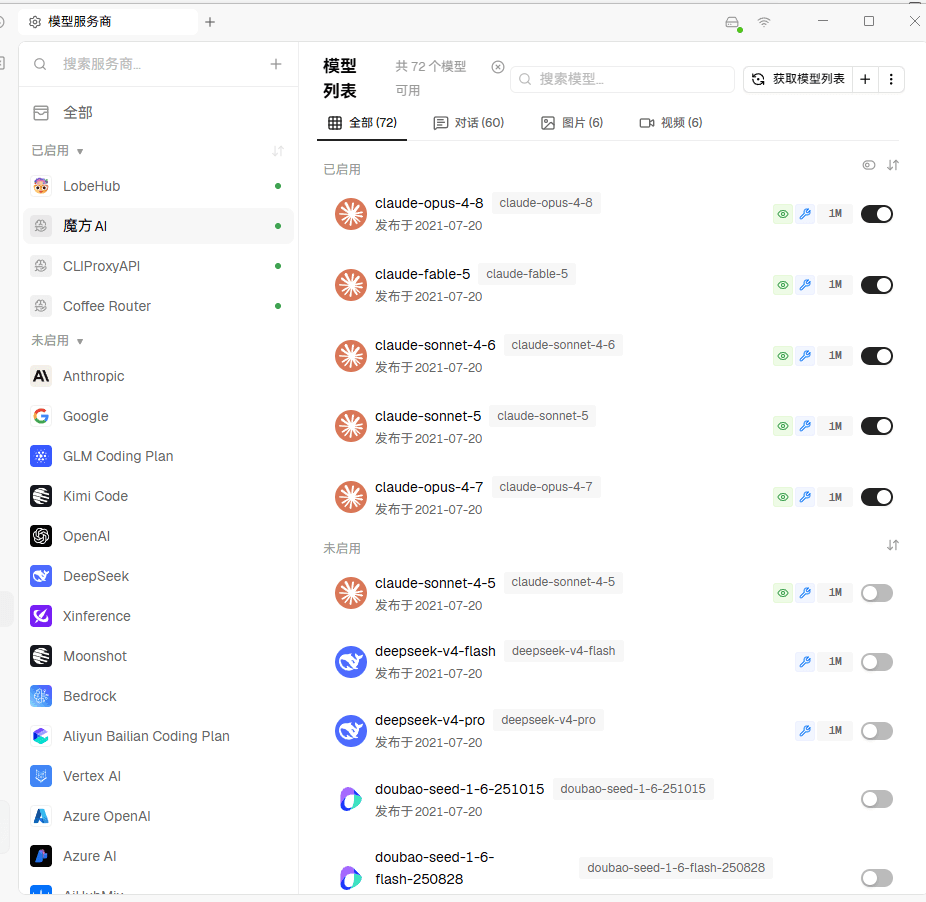Switch to 全部 (72) tab
Viewport: 926px width, 902px height.
click(x=362, y=123)
